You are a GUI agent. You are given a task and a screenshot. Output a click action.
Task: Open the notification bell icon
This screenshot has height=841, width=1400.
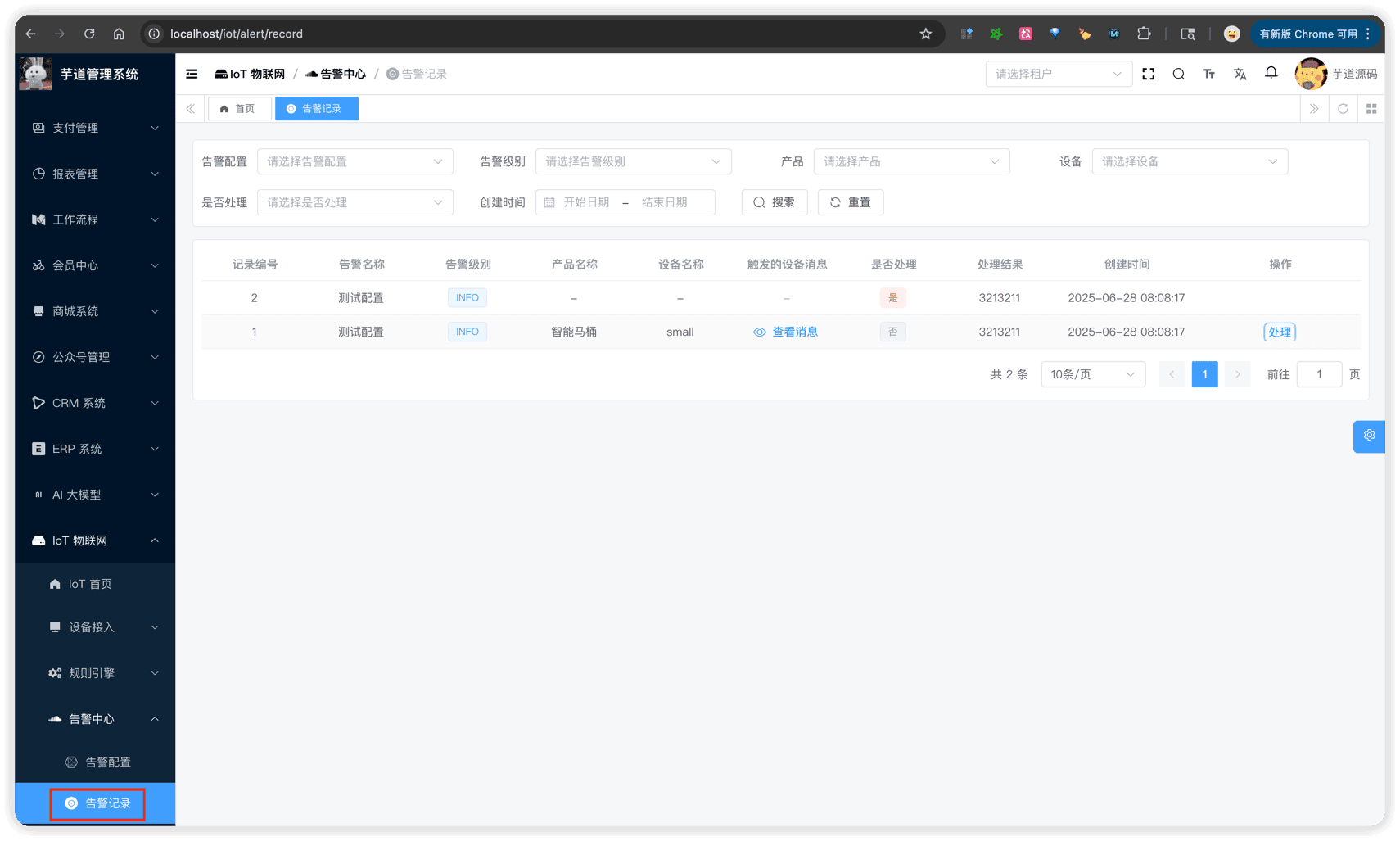pos(1271,73)
